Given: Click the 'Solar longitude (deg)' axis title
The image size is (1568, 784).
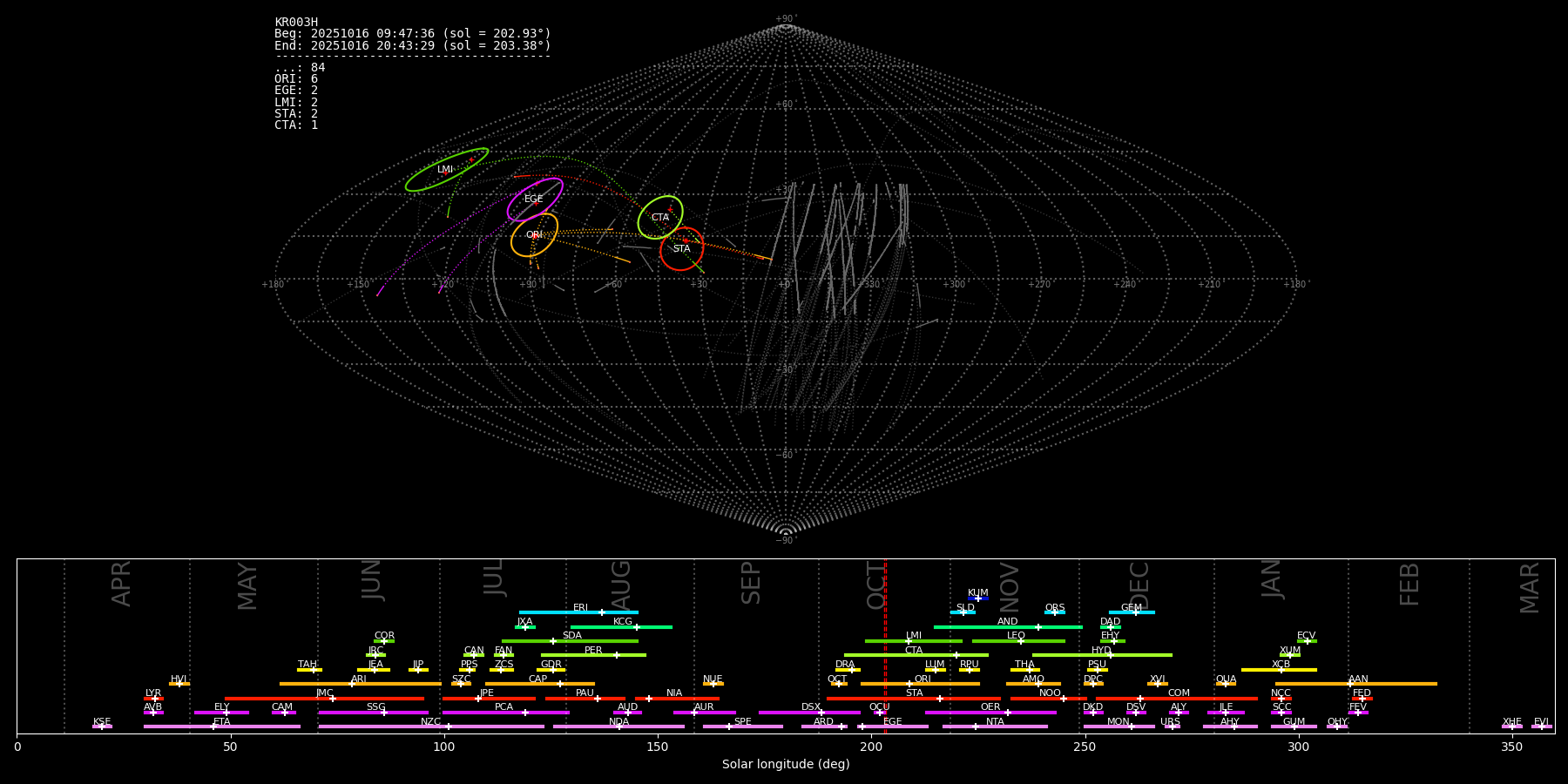Looking at the screenshot, I should point(786,765).
